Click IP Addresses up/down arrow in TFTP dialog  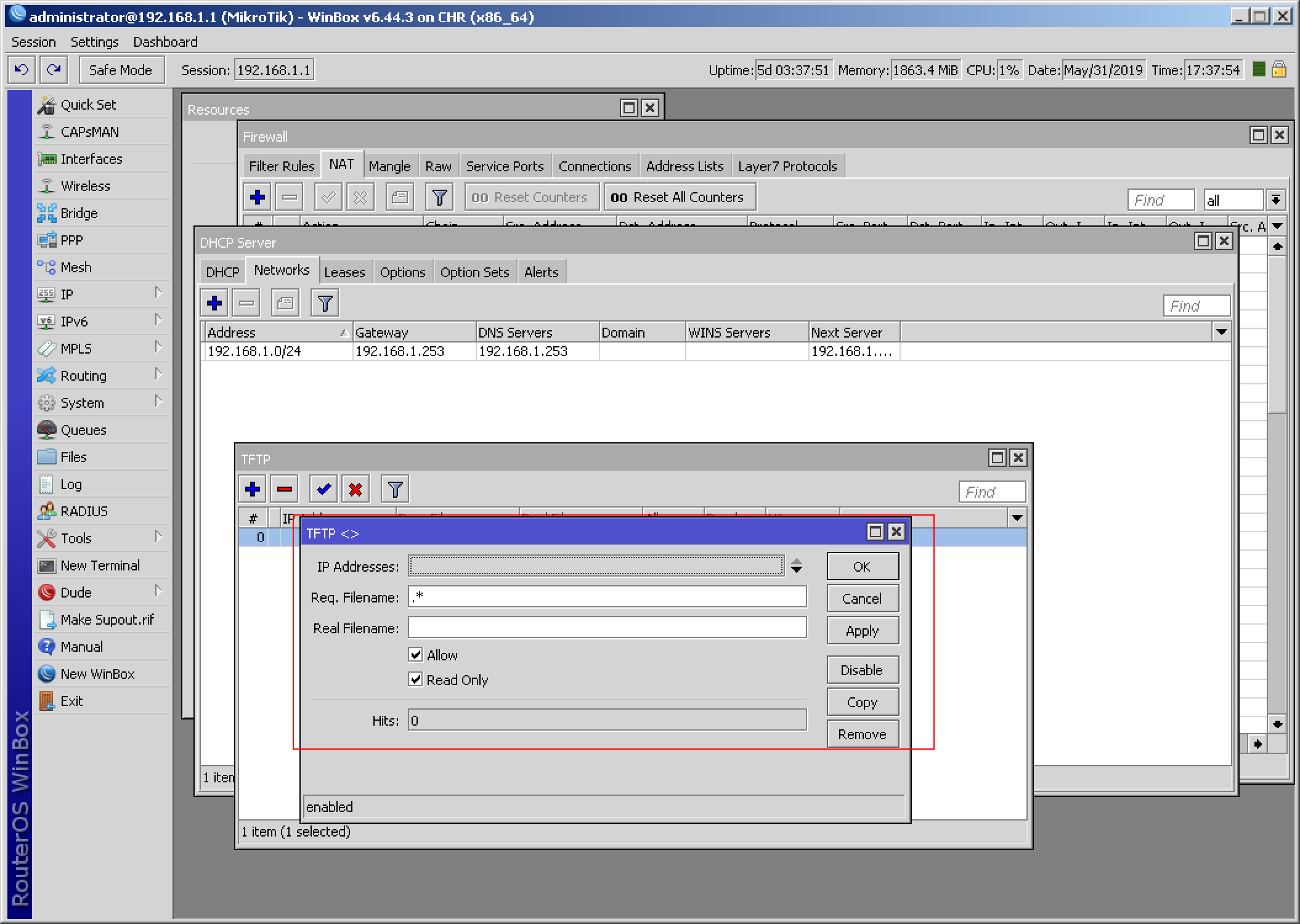(796, 565)
